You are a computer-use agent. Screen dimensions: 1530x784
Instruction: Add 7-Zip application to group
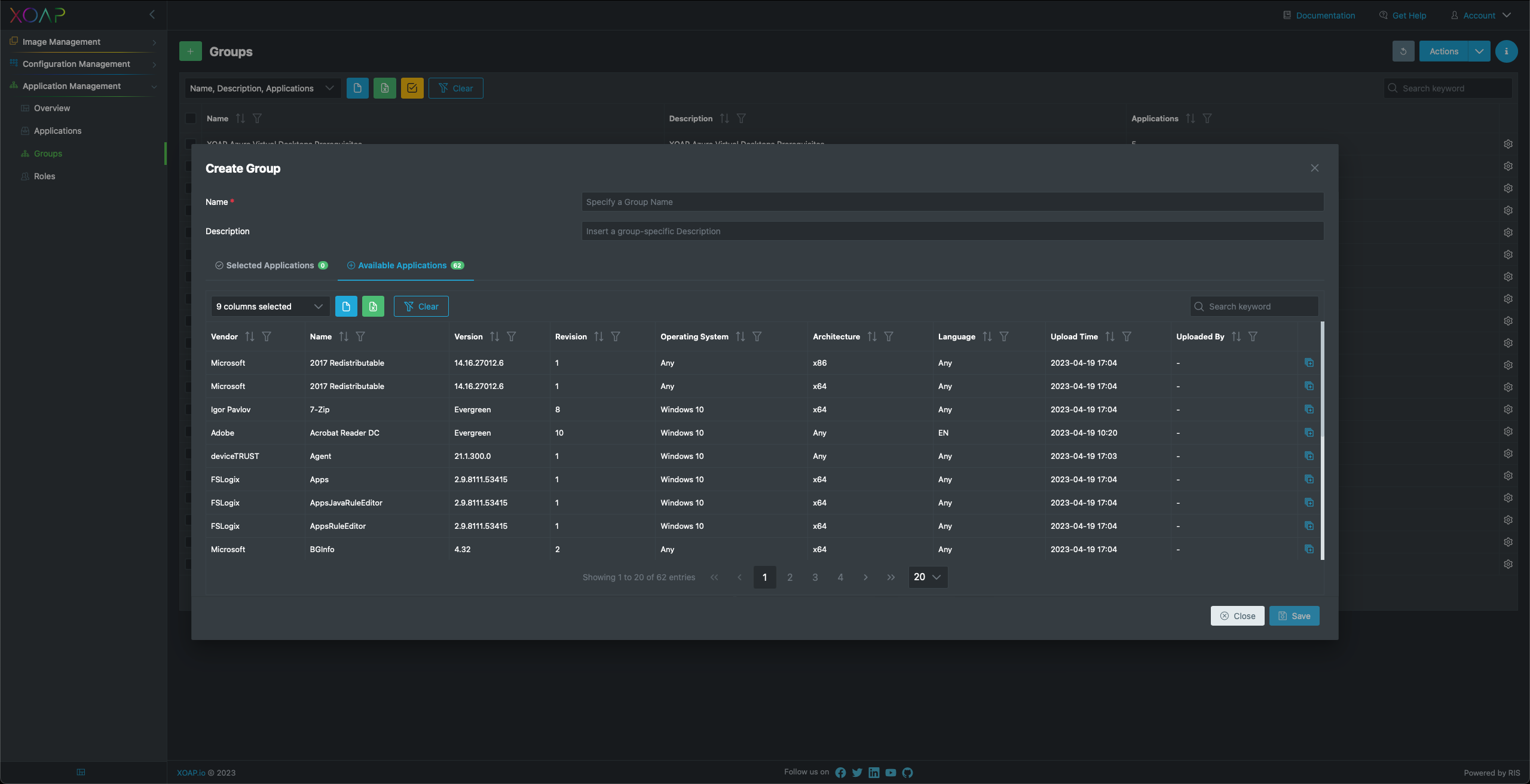[1309, 409]
